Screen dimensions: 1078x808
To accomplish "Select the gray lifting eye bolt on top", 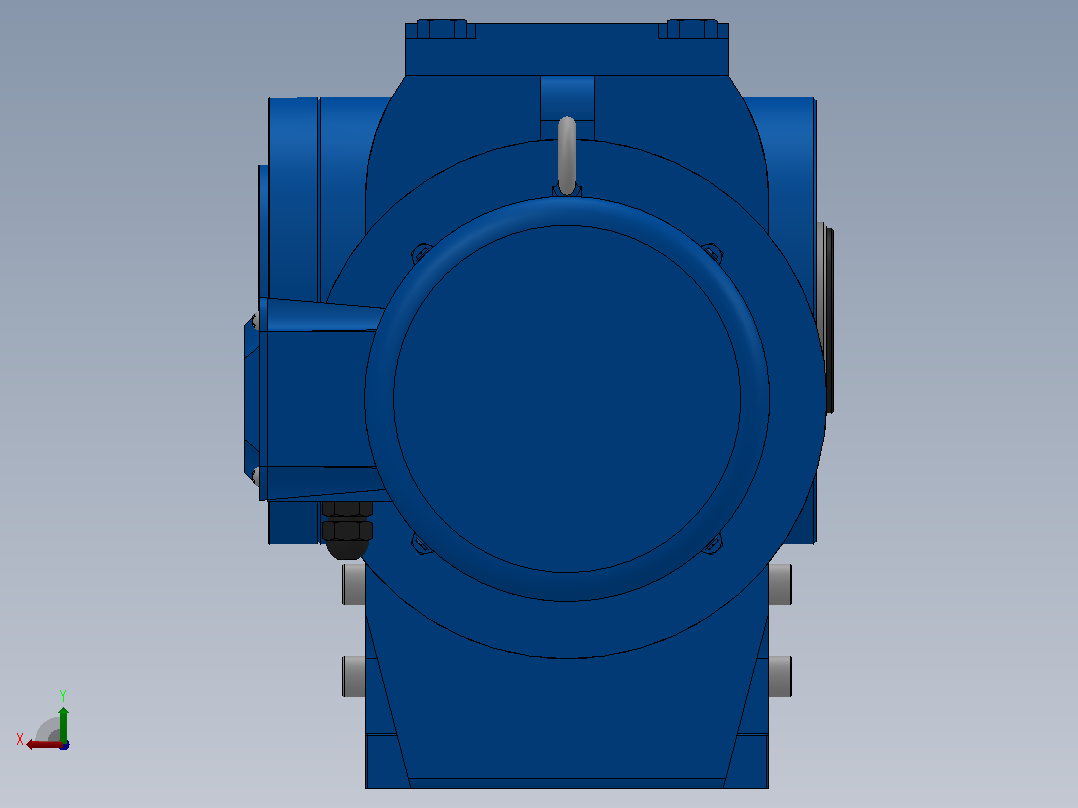I will tap(566, 156).
